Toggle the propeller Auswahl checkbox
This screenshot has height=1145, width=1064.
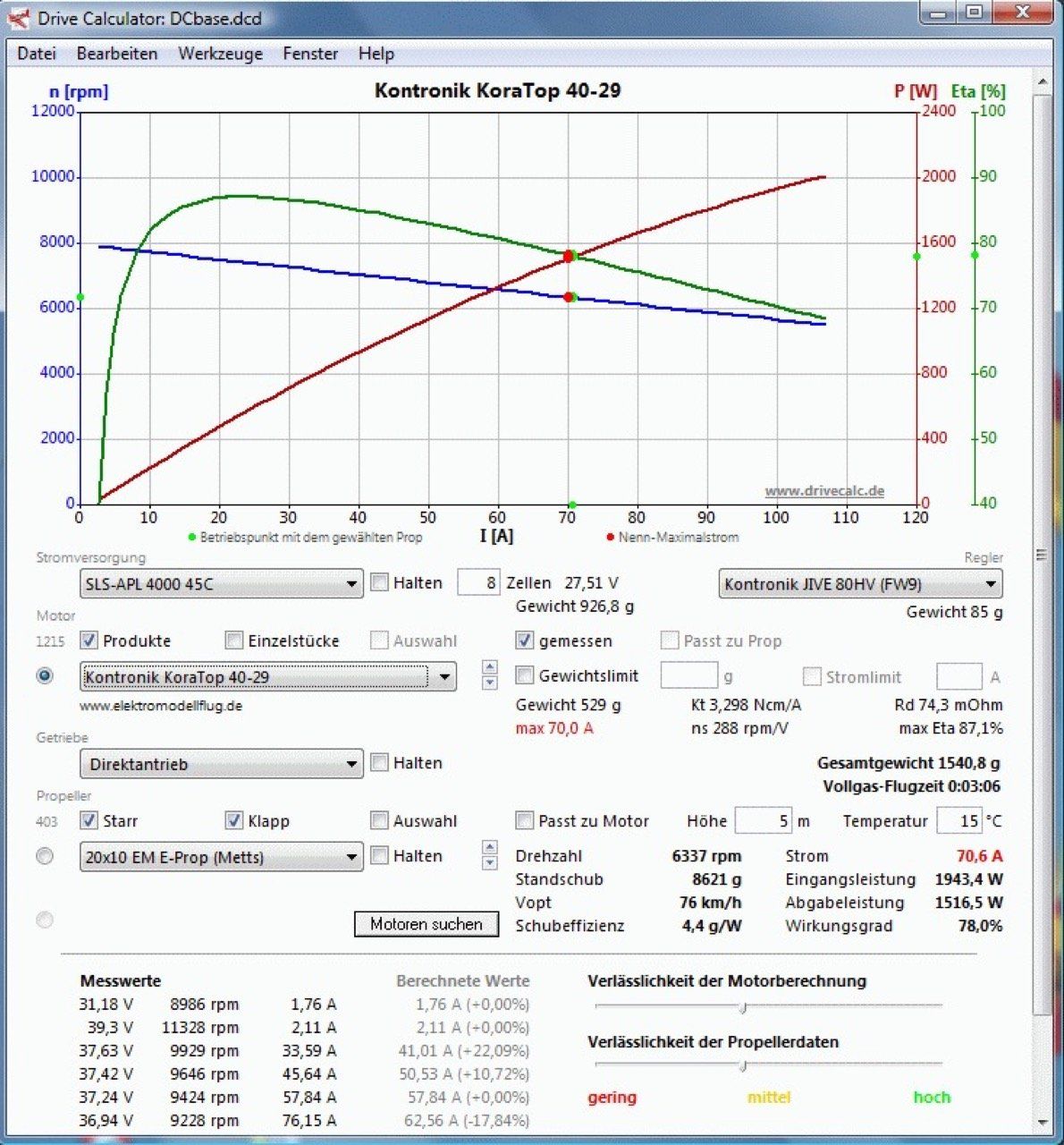[380, 820]
